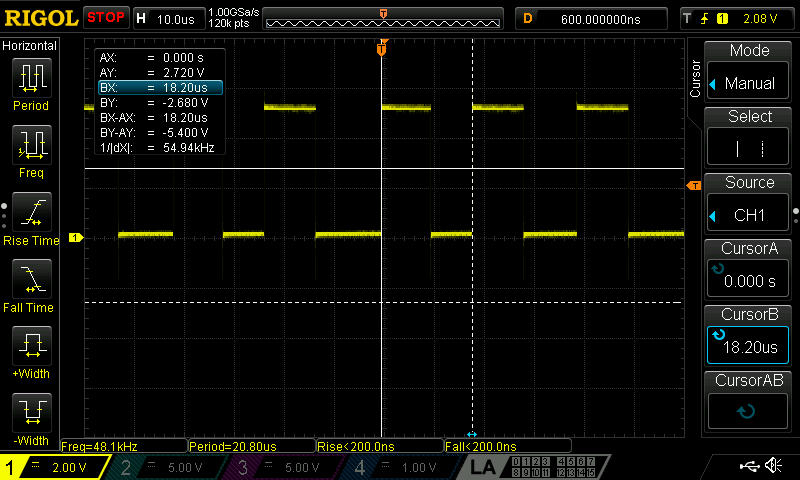
Task: Toggle channel 1 at 2.00 V
Action: [54, 467]
